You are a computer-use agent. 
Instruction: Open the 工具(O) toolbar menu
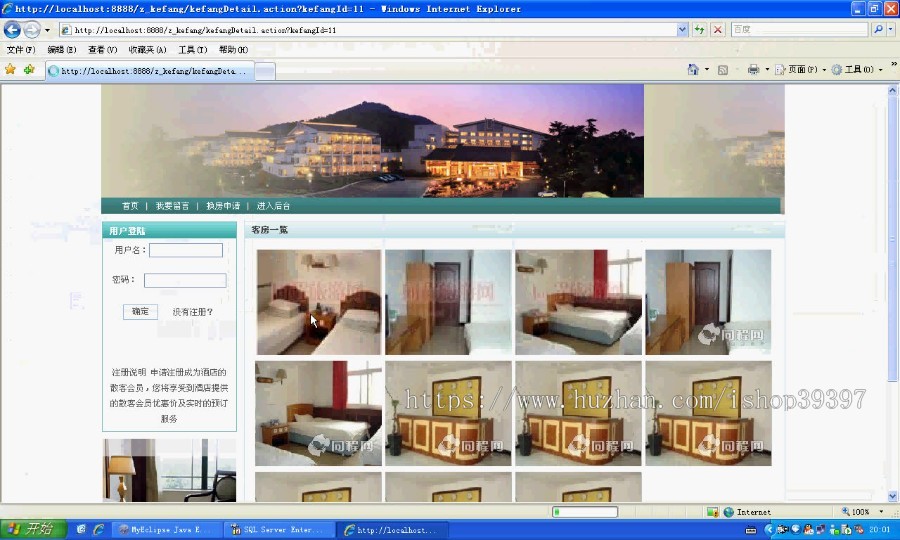point(856,70)
